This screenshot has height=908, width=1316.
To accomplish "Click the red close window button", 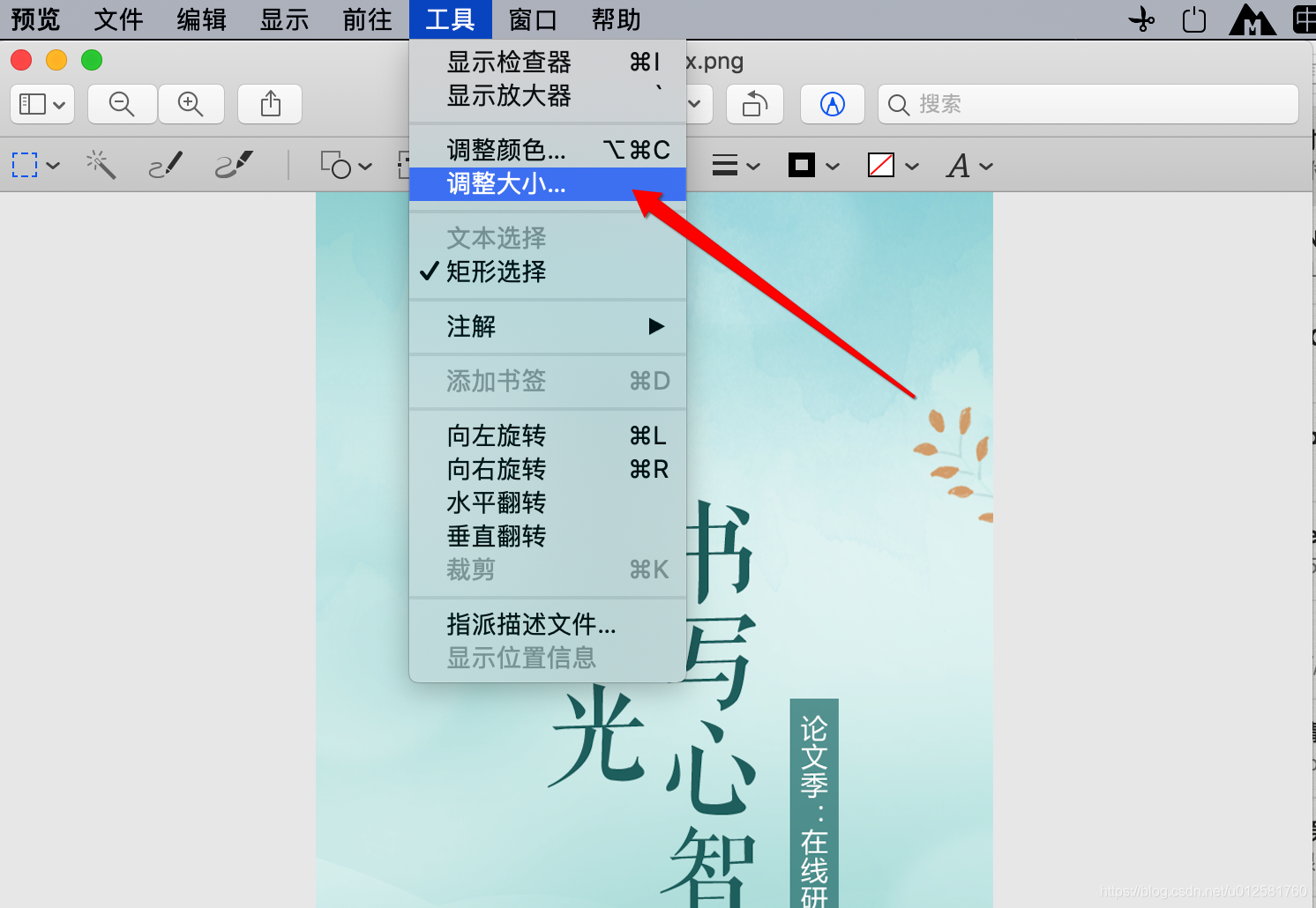I will tap(21, 60).
